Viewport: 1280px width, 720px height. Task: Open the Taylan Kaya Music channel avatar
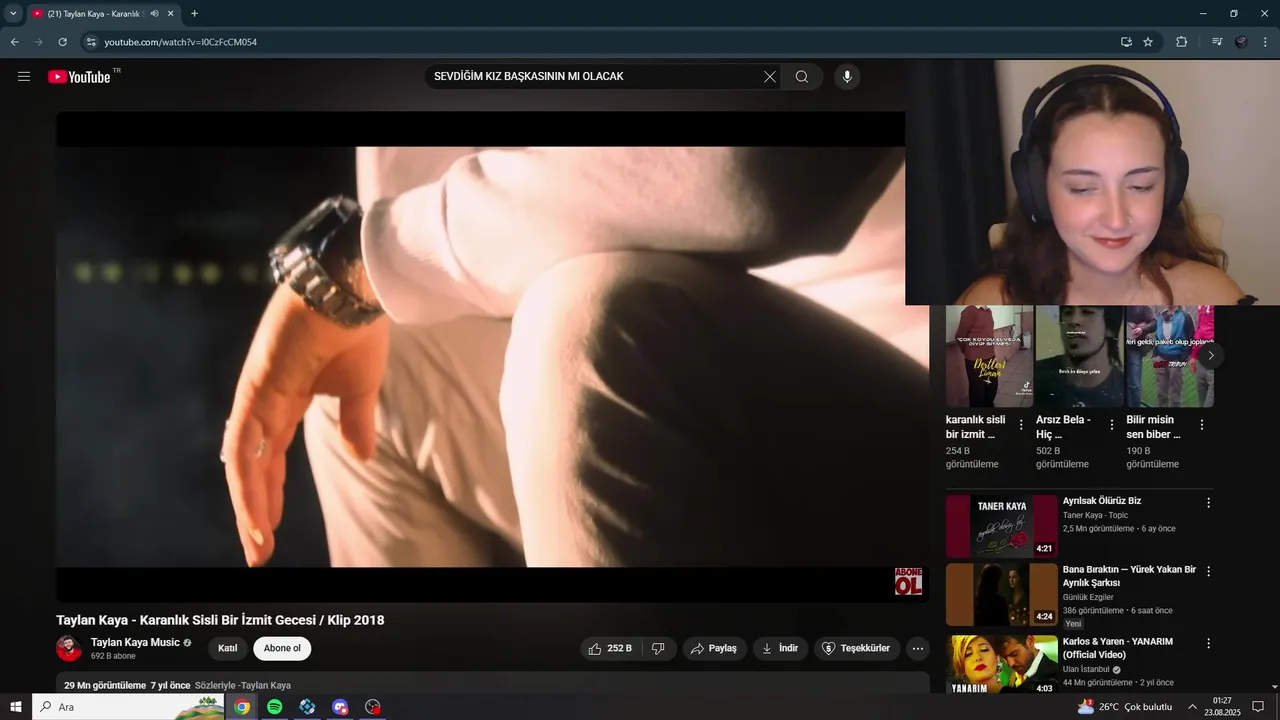click(x=69, y=648)
